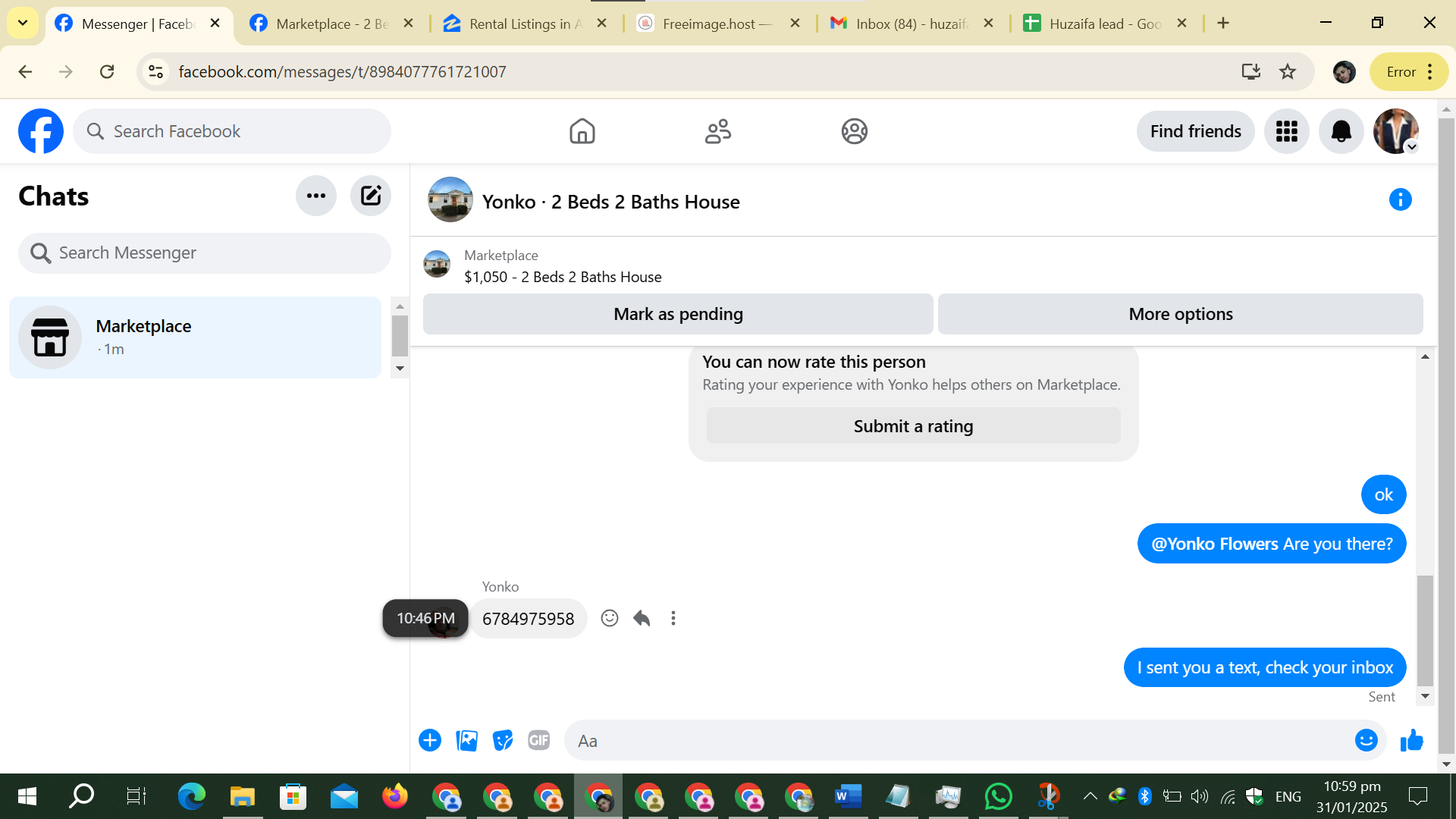Open the emoji picker in message box
The width and height of the screenshot is (1456, 819).
(x=1367, y=740)
